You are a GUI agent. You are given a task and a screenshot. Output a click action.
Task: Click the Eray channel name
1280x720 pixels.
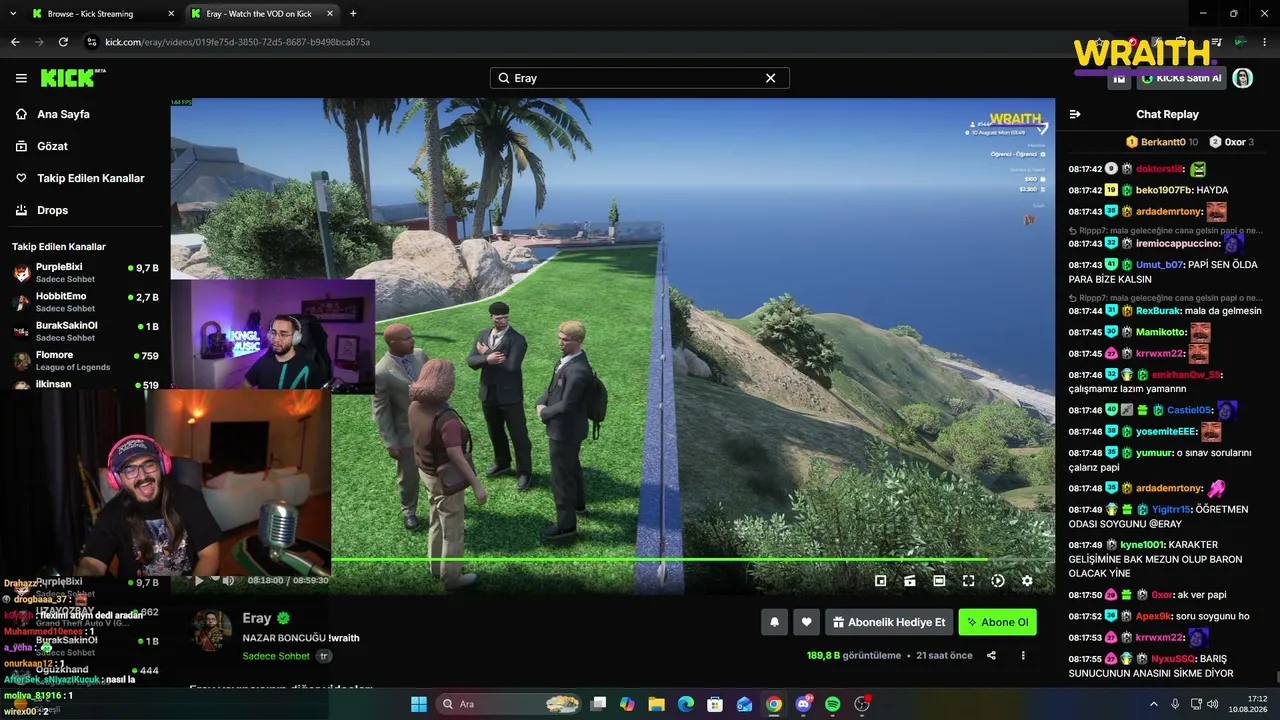257,619
